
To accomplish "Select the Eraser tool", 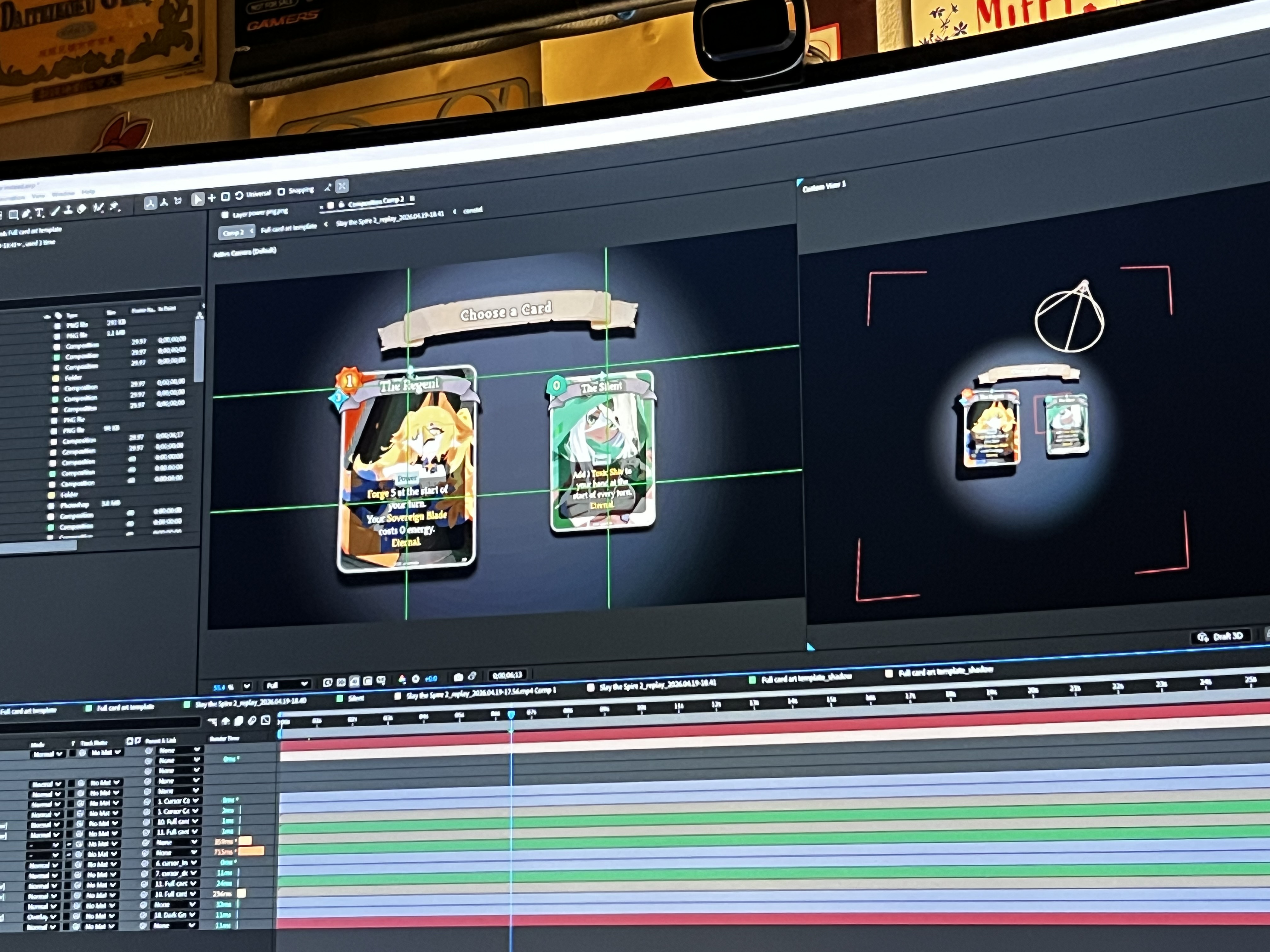I will [x=81, y=209].
